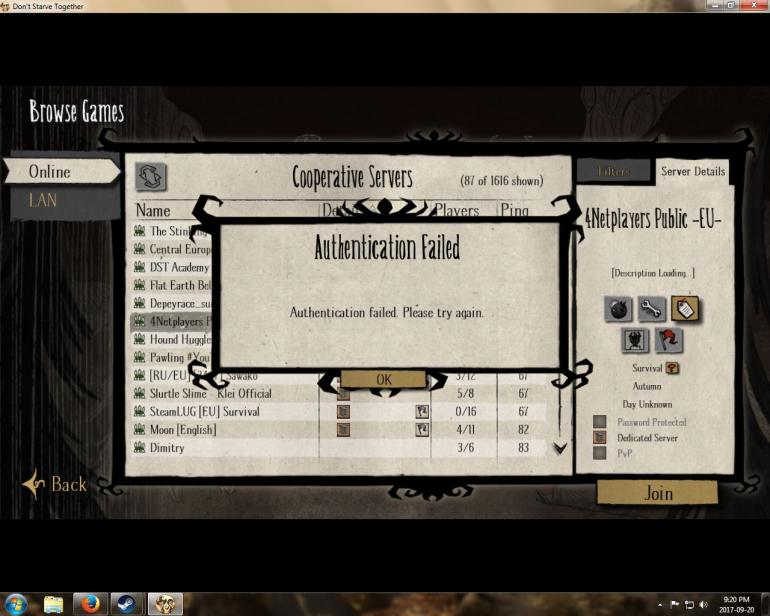Open File Explorer from the taskbar

(53, 604)
